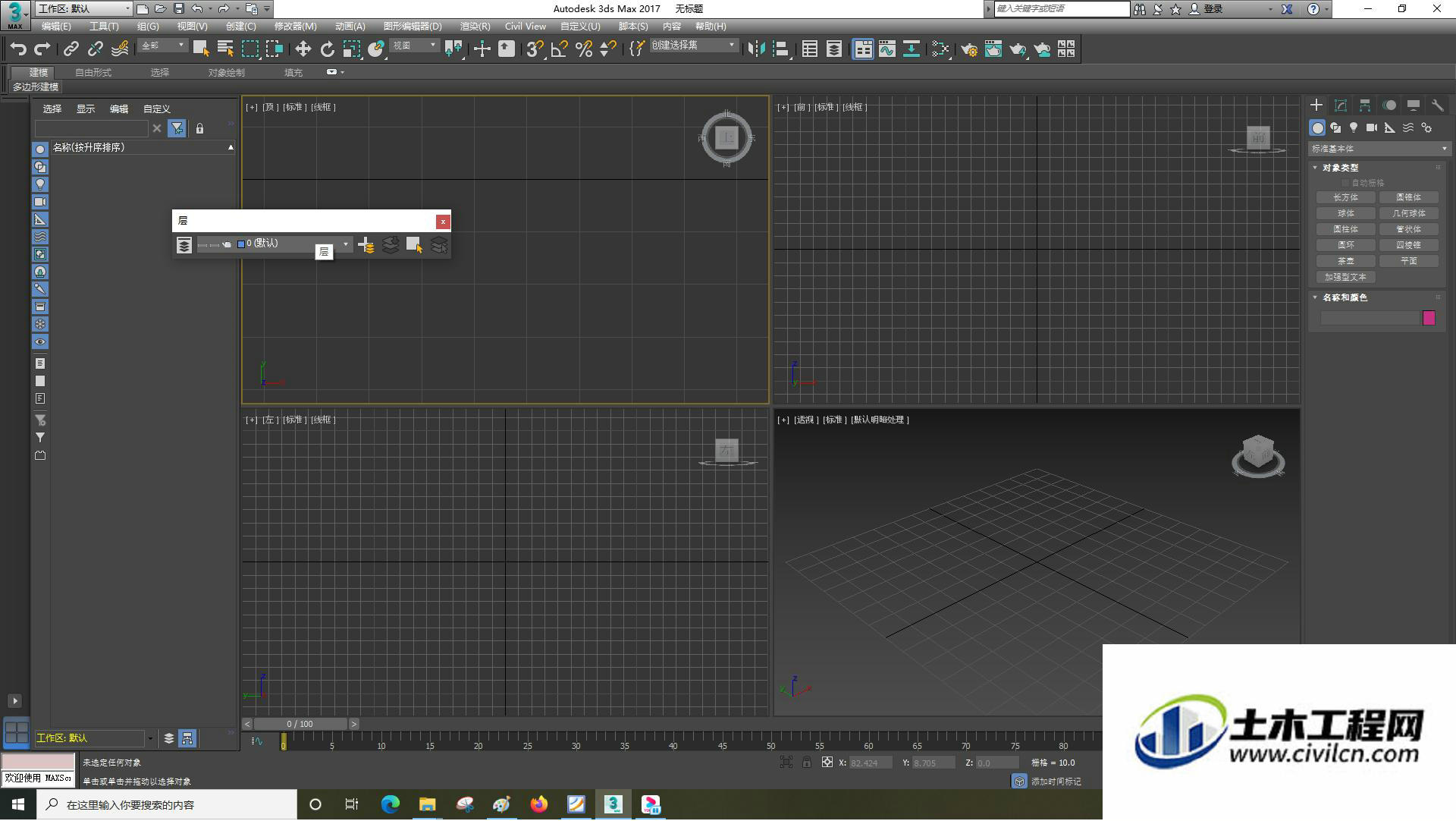Open the 修改器(M) menu
1456x821 pixels.
pyautogui.click(x=296, y=27)
